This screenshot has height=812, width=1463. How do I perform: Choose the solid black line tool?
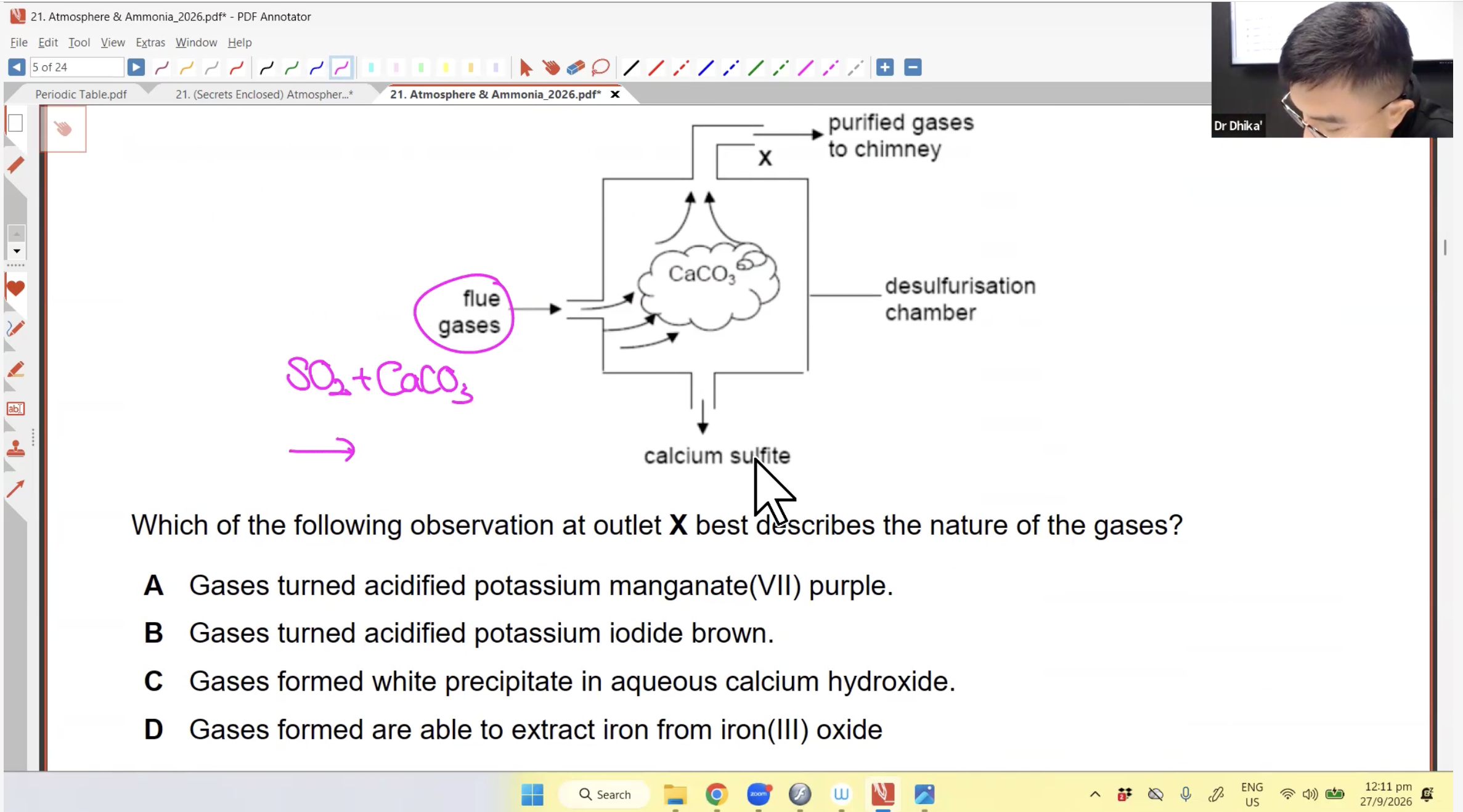[631, 68]
